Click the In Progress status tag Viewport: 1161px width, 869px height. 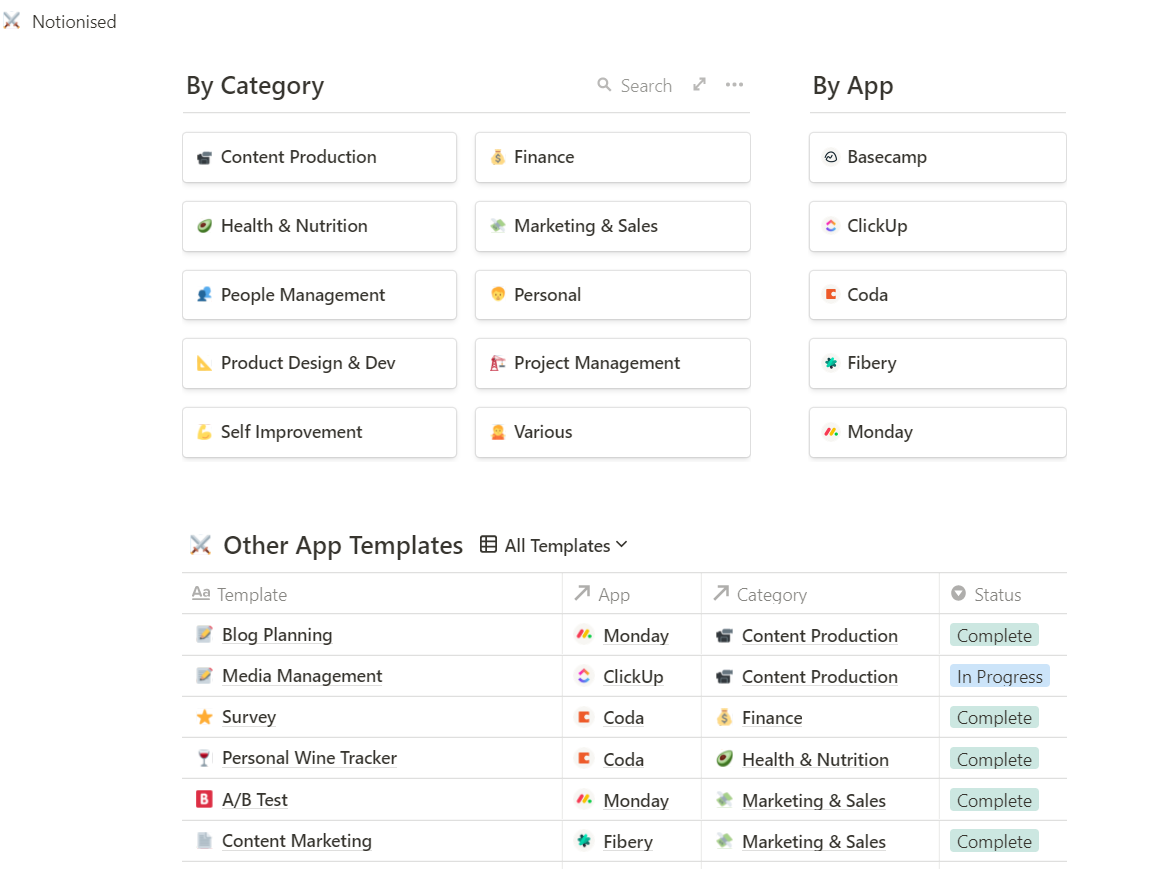(x=1000, y=676)
